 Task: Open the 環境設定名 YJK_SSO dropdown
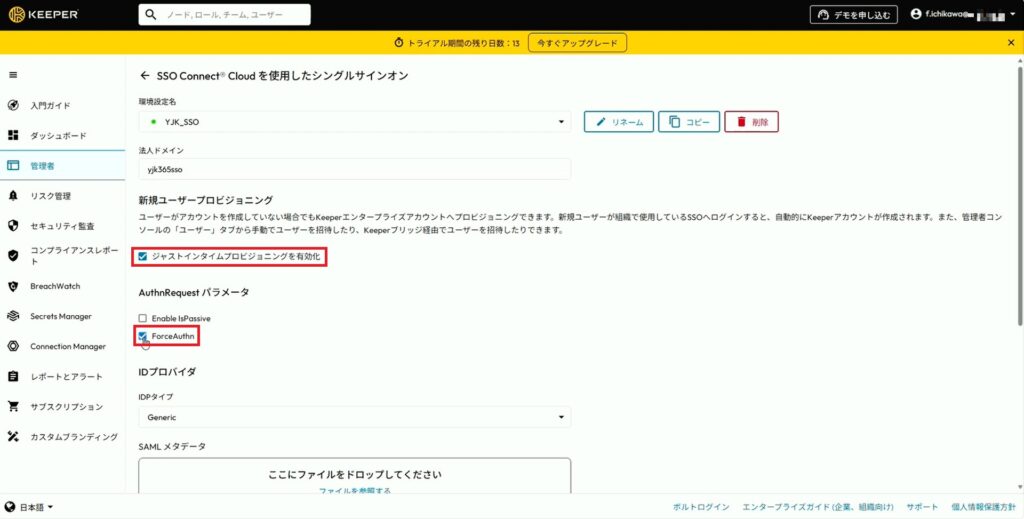tap(355, 121)
